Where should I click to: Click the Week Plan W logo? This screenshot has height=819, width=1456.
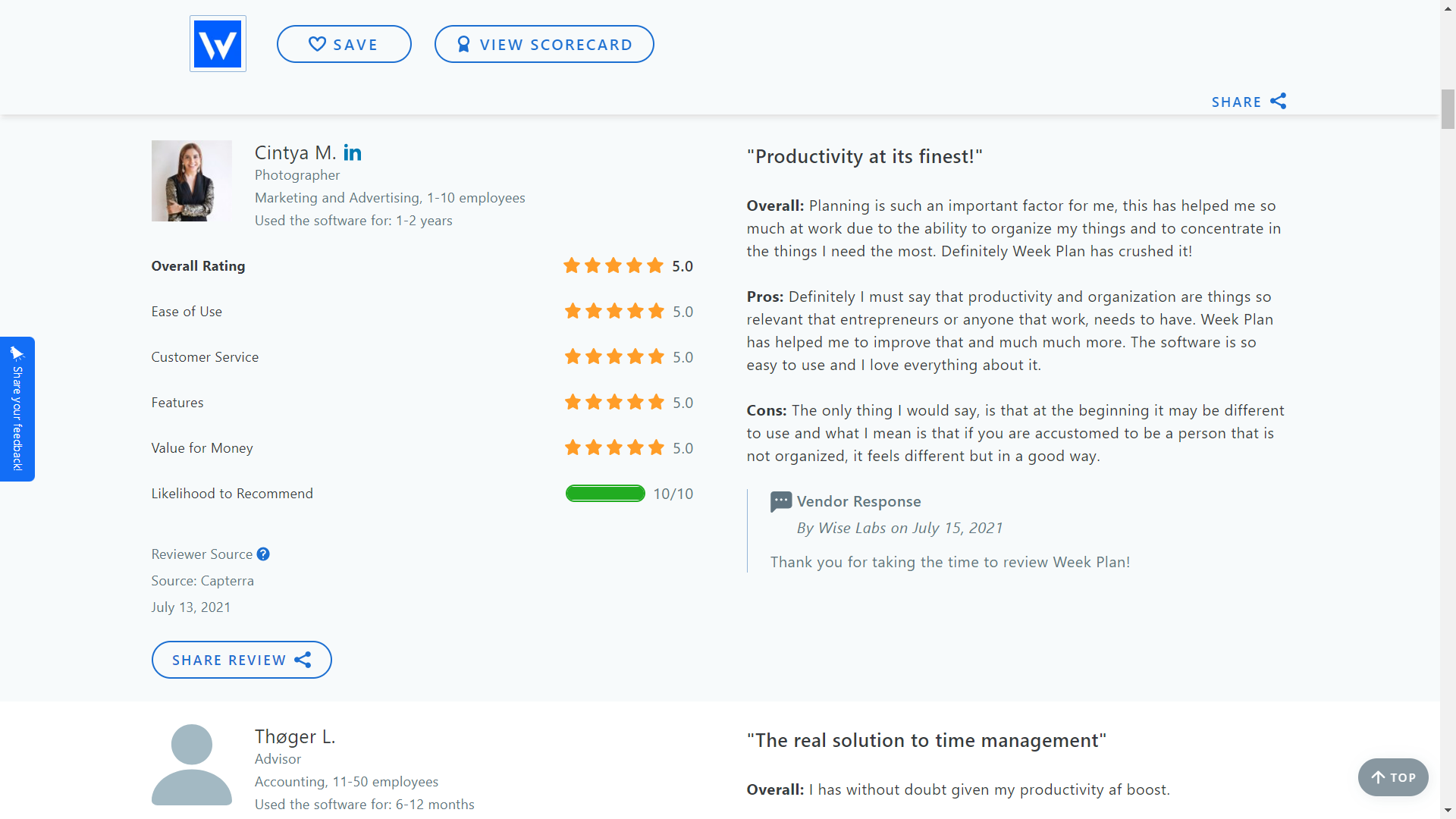pyautogui.click(x=218, y=44)
